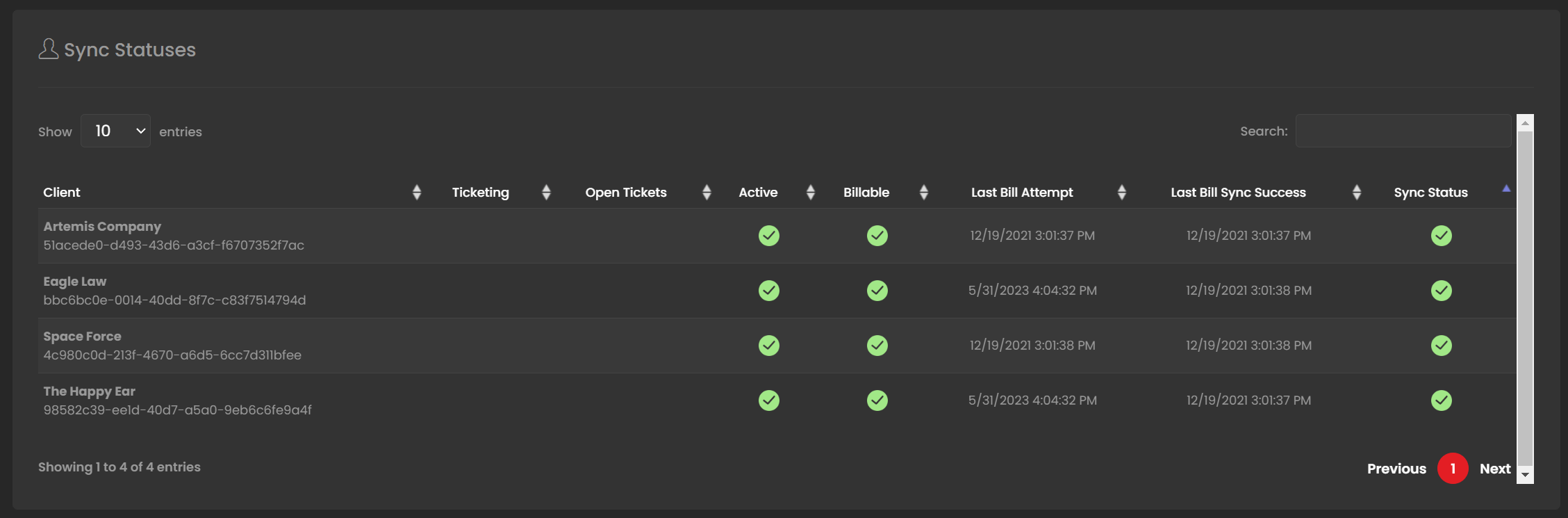Click Space Force's Sync Status checkmark
The image size is (1568, 518).
pos(1441,346)
